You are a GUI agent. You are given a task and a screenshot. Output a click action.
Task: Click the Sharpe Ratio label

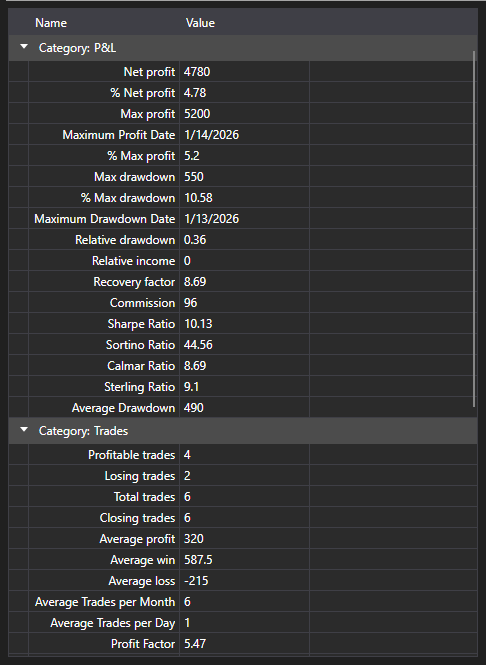point(141,324)
